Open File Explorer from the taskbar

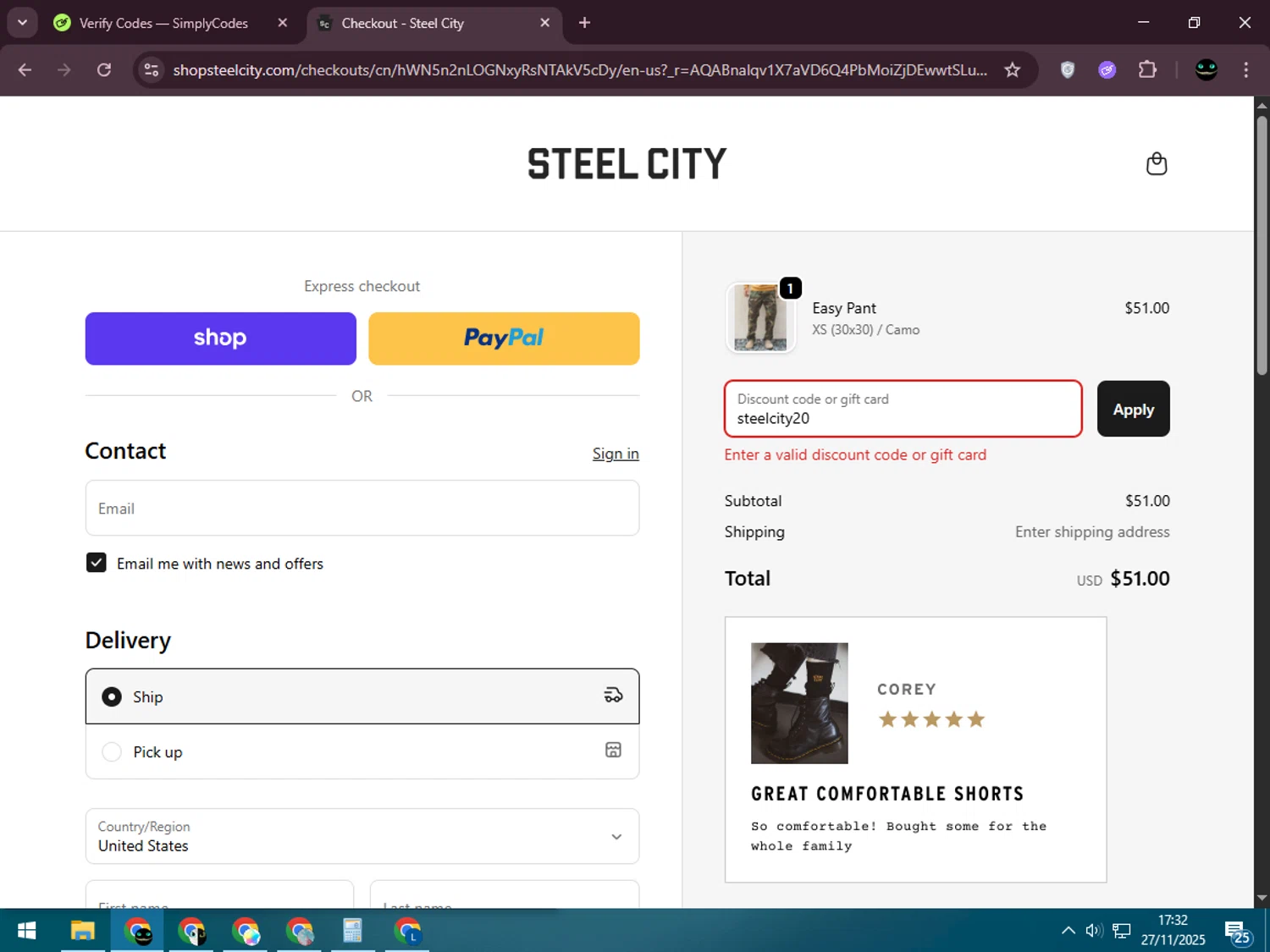82,932
